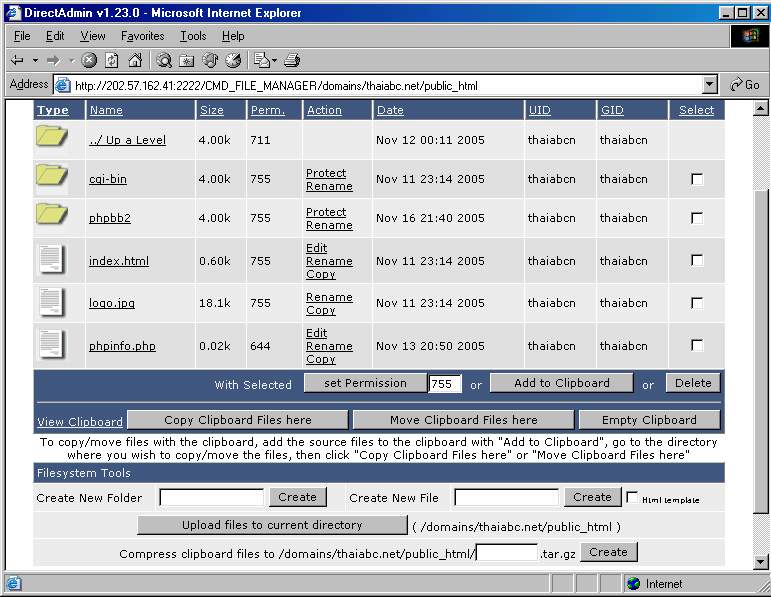Click the Edit link for index.html
The image size is (771, 597).
[x=316, y=248]
